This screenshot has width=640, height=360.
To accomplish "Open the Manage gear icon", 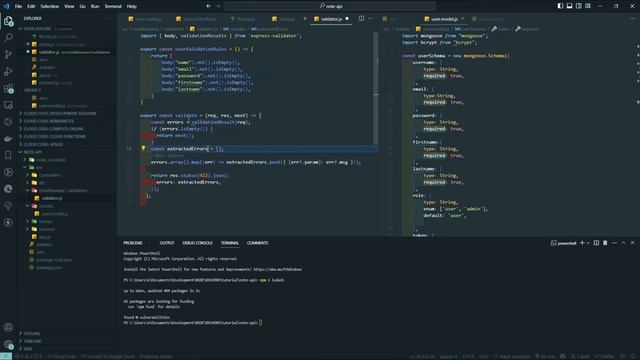I will point(8,344).
